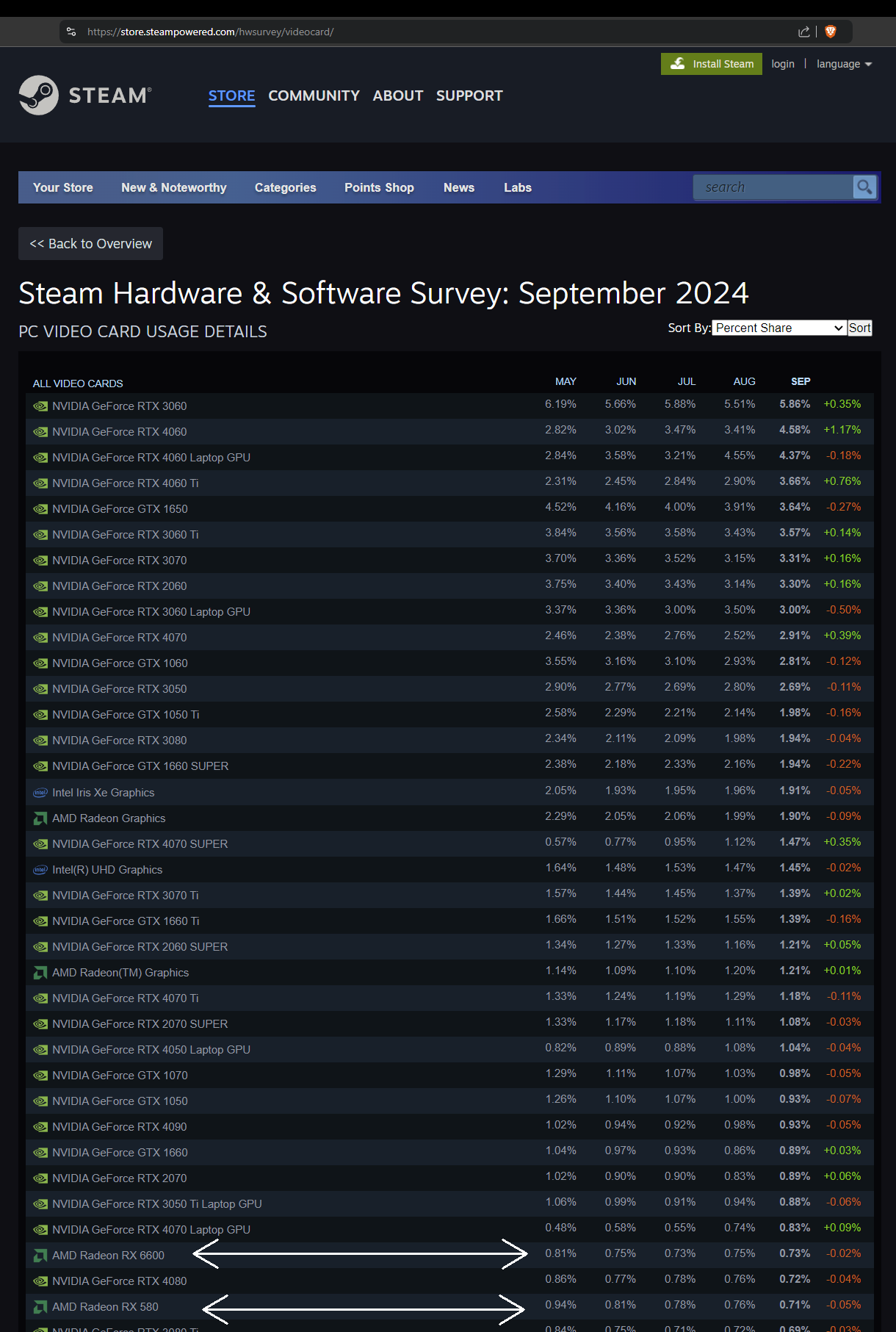Click AMD icon beside Radeon RX 6600

tap(40, 1256)
